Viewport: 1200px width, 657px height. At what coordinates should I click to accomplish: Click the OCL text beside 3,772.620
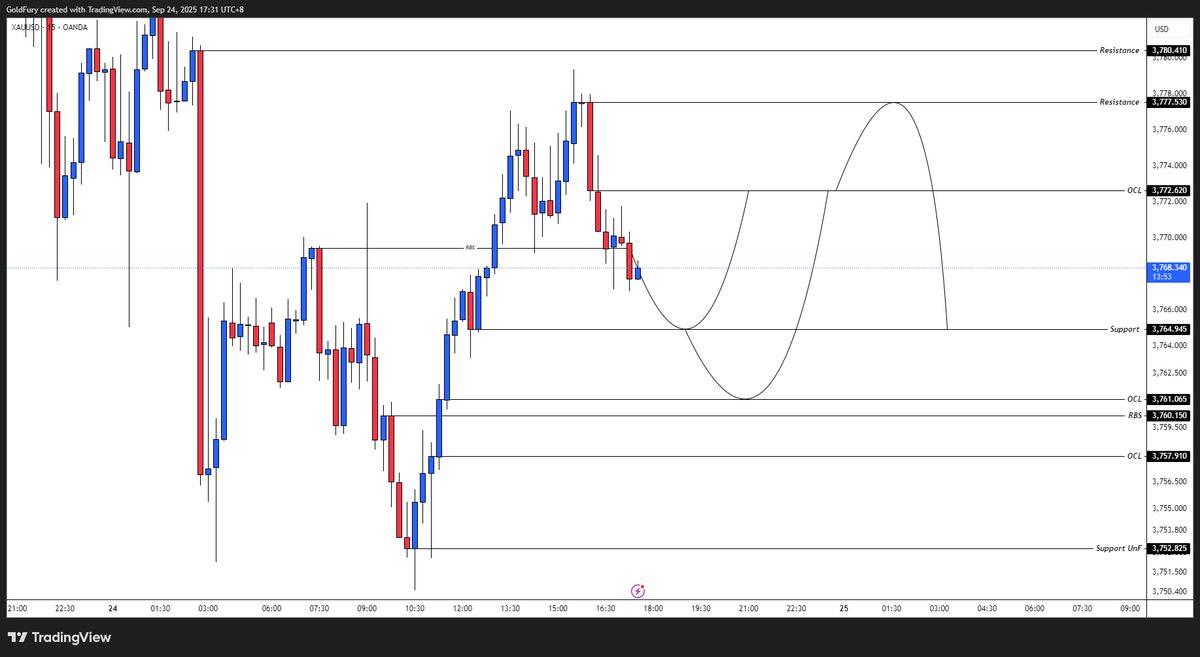pos(1133,190)
